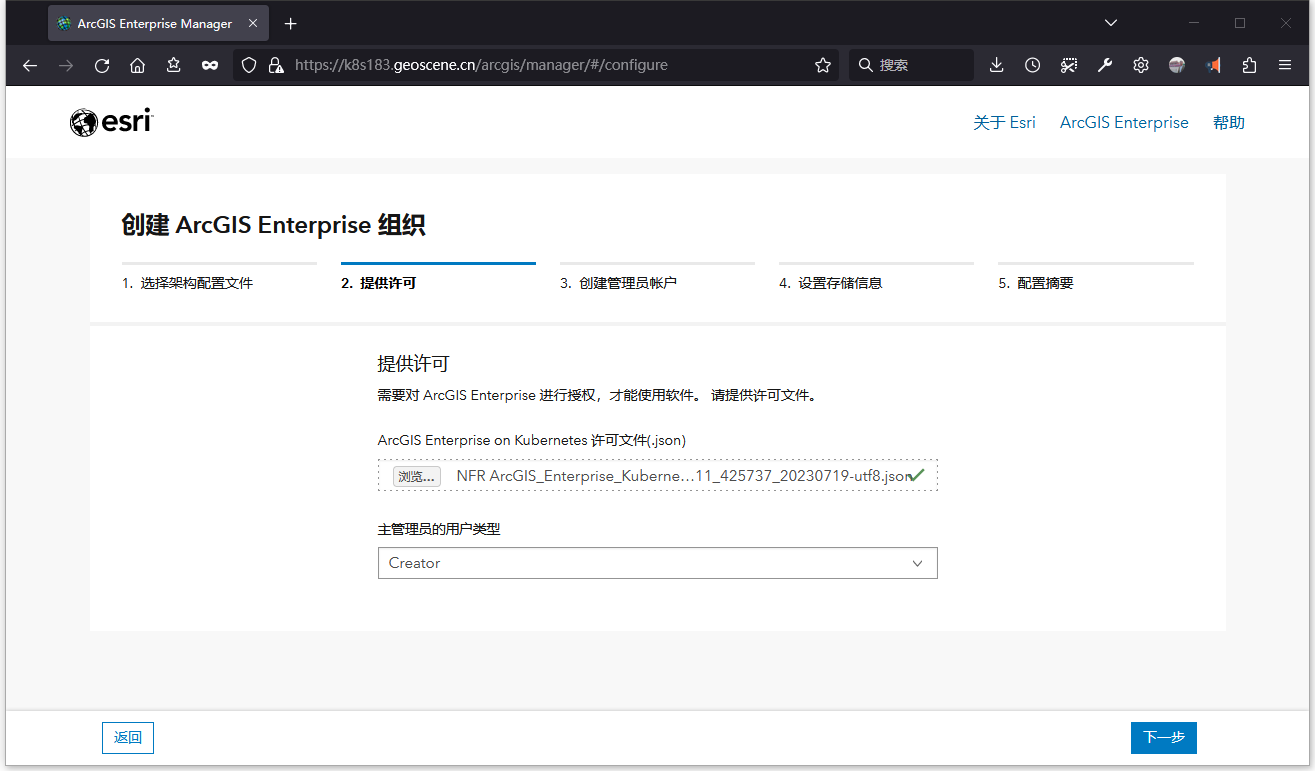Click the Esri logo
The image size is (1315, 771).
[111, 122]
